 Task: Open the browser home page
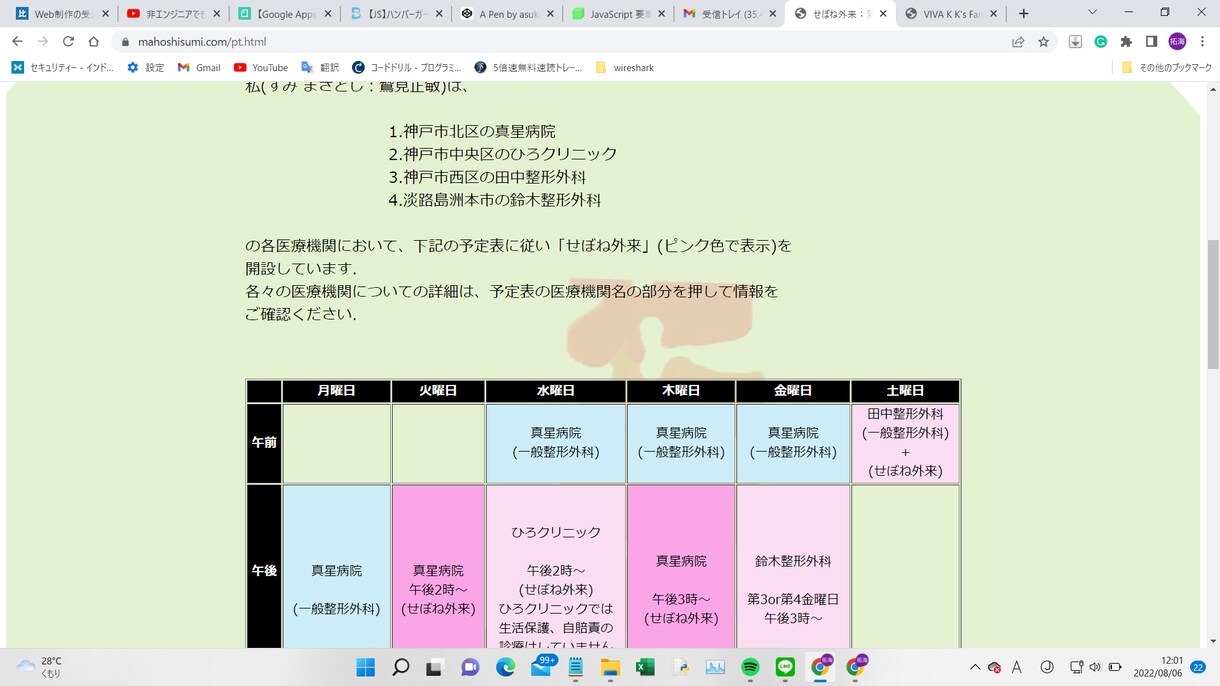click(x=94, y=41)
